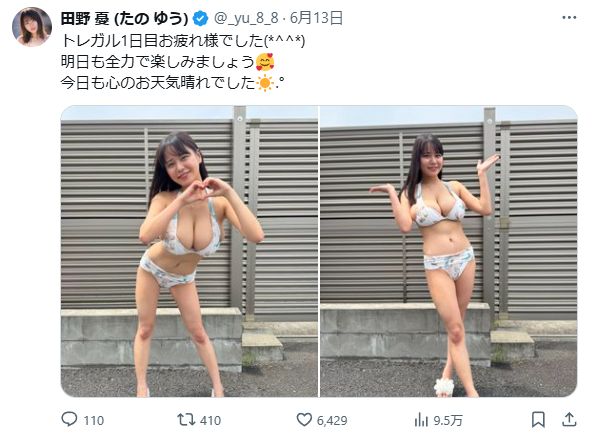Open the display name profile link
The width and height of the screenshot is (593, 440).
(x=125, y=18)
